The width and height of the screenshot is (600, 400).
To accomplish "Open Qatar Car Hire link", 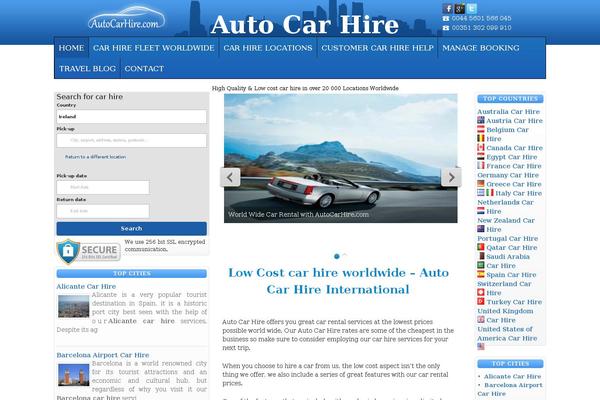I will [x=512, y=248].
